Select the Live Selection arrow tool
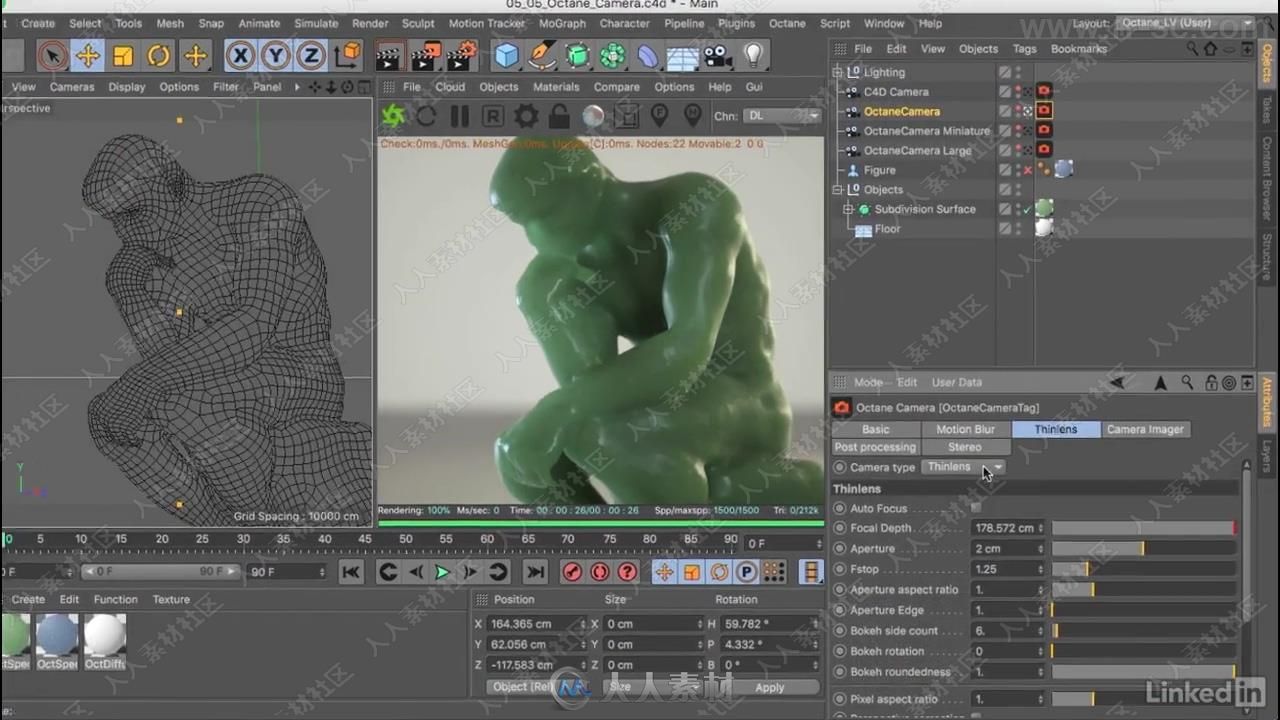1280x720 pixels. tap(52, 56)
